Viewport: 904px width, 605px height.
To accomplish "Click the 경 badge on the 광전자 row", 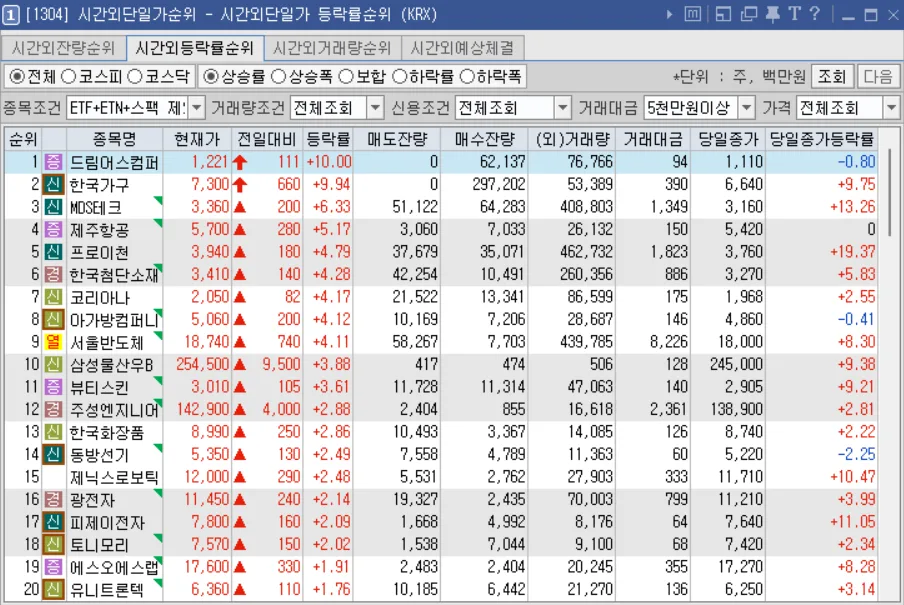I will tap(53, 499).
